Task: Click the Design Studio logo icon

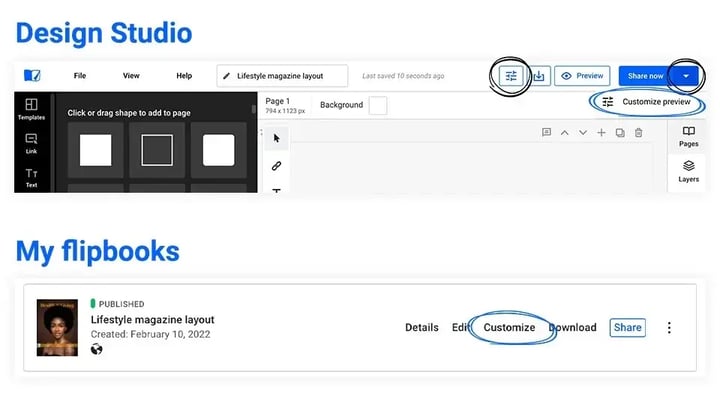Action: [x=32, y=75]
